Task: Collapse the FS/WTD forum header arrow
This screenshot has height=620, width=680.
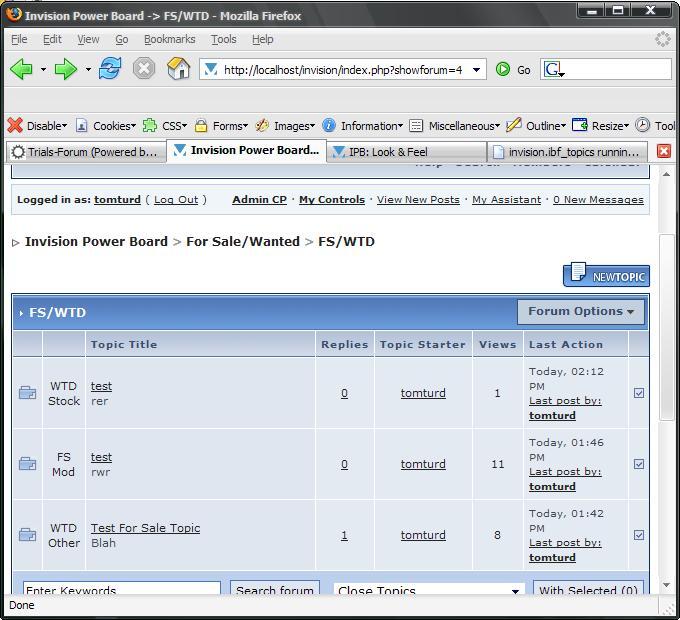Action: tap(21, 313)
